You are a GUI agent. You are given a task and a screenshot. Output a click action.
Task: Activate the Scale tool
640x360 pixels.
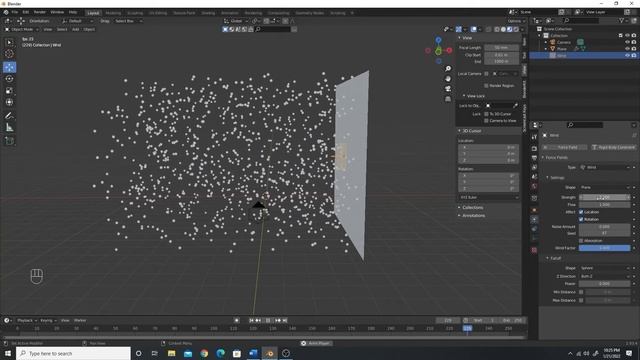pyautogui.click(x=9, y=91)
